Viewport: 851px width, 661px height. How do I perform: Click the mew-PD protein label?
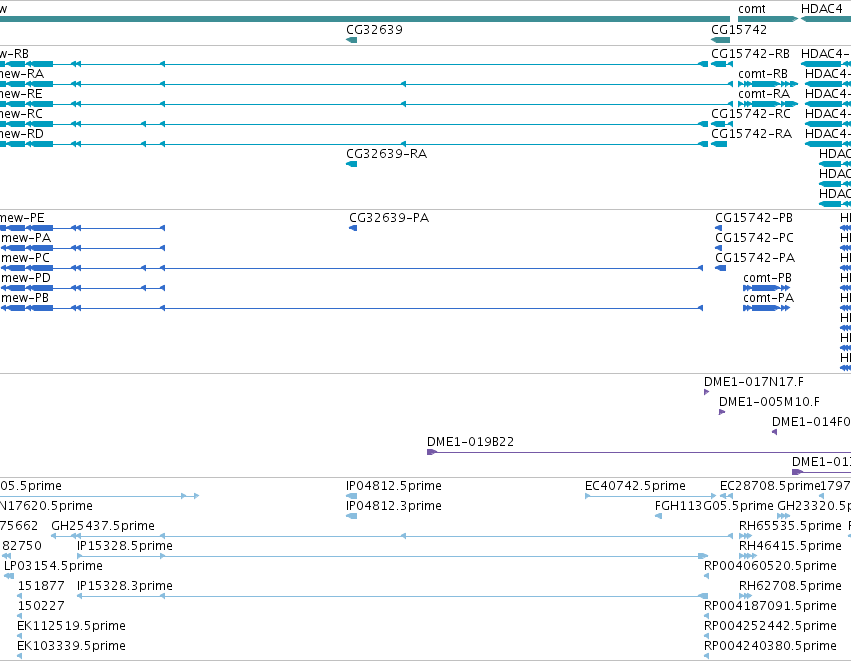point(26,278)
